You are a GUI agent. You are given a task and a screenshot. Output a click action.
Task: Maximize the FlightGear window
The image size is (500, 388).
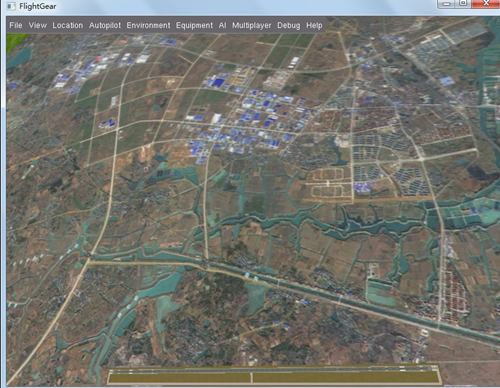(x=463, y=4)
